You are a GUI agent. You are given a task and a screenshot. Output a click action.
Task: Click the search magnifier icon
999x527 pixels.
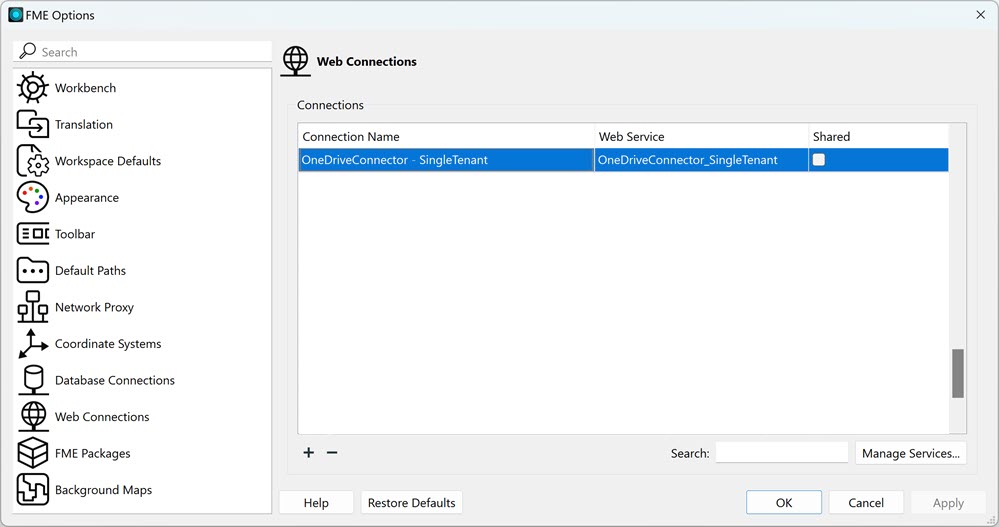tap(27, 51)
